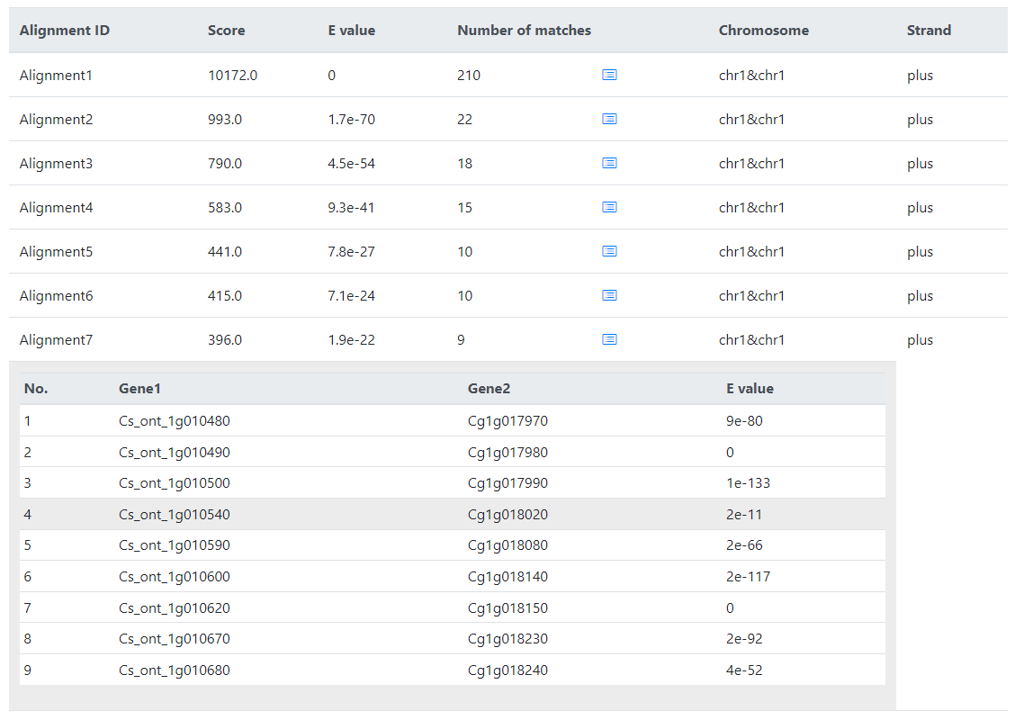1015x720 pixels.
Task: Collapse match list icon for Alignment7
Action: pos(609,339)
